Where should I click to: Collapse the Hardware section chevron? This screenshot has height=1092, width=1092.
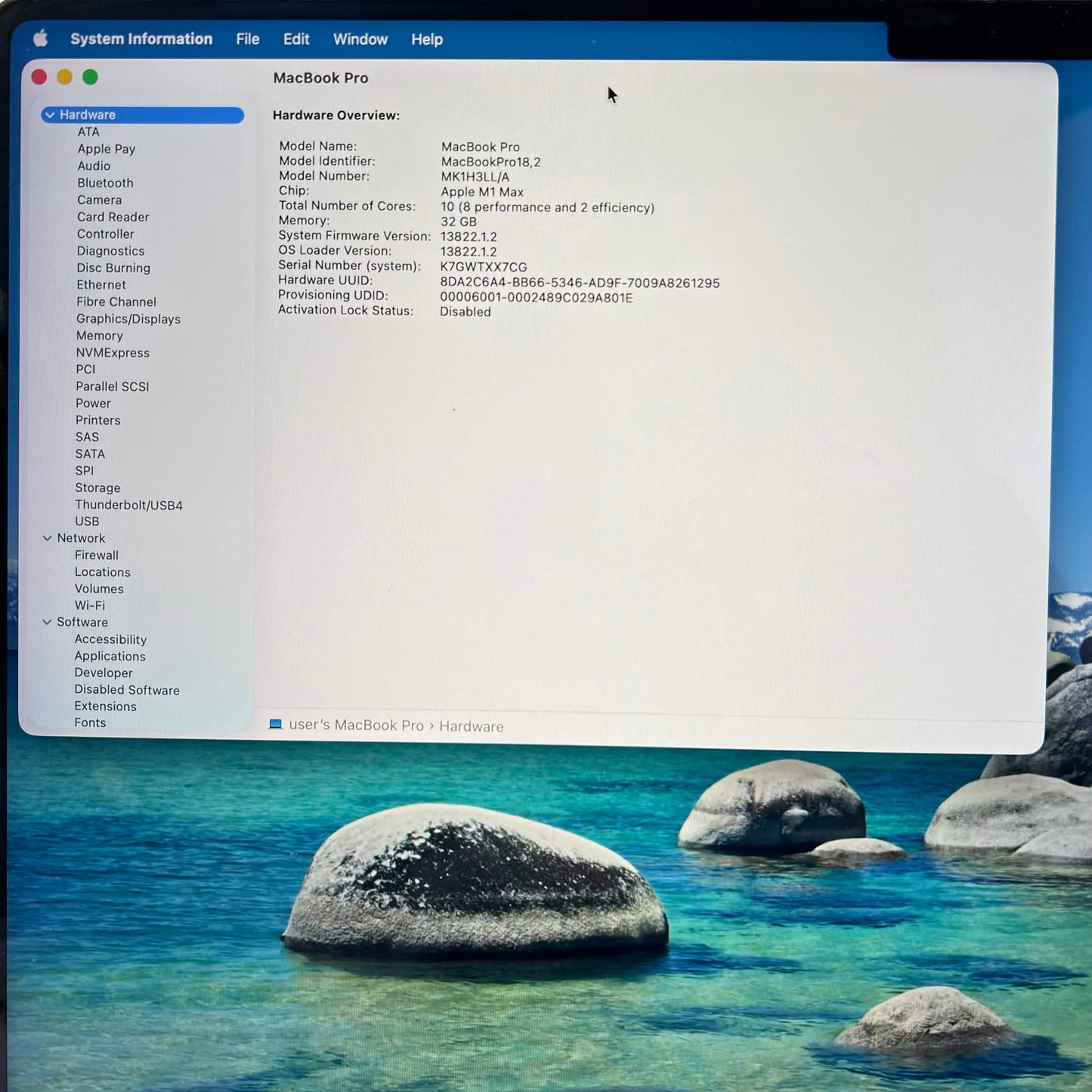[50, 115]
